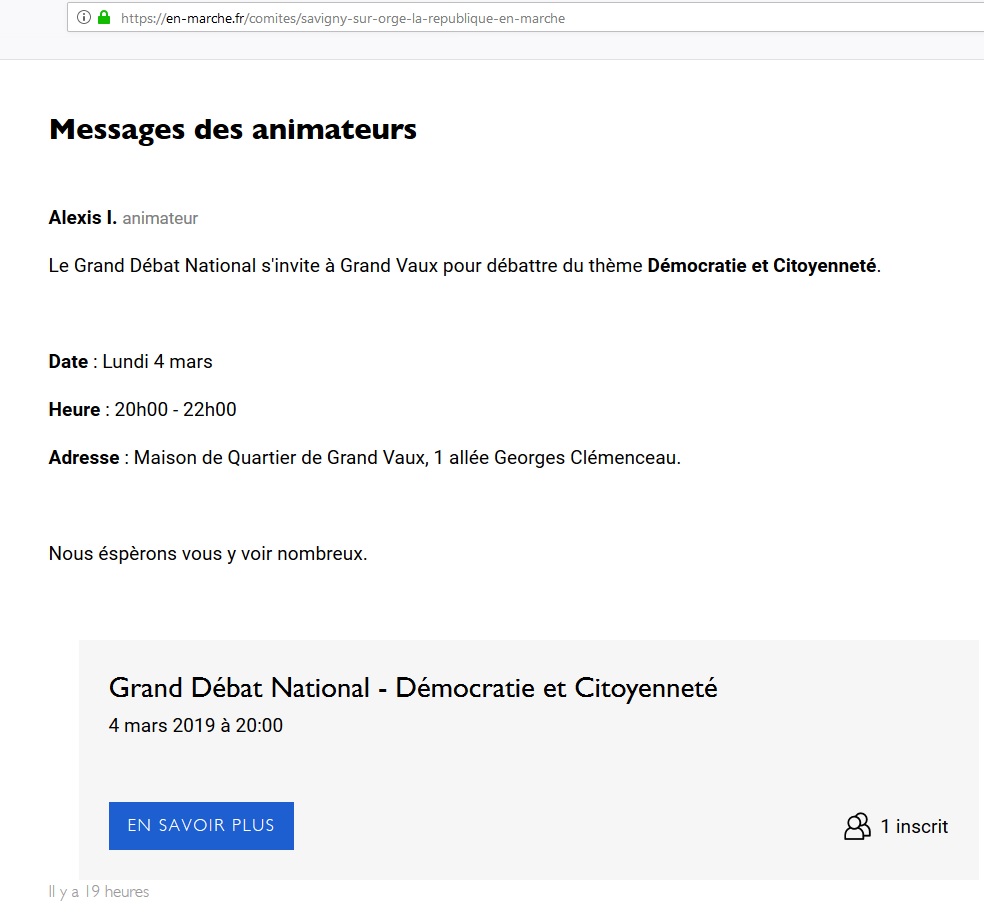Click the EN SAVOIR PLUS button
Viewport: 984px width, 913px height.
point(200,826)
